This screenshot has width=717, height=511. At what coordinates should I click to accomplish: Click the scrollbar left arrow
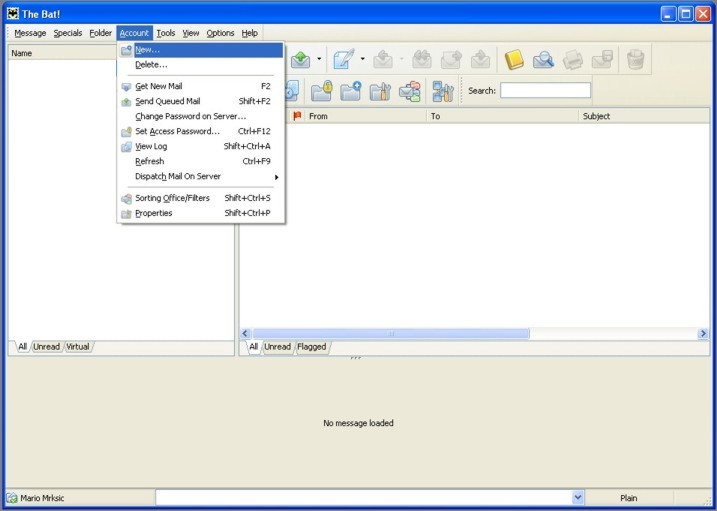245,334
